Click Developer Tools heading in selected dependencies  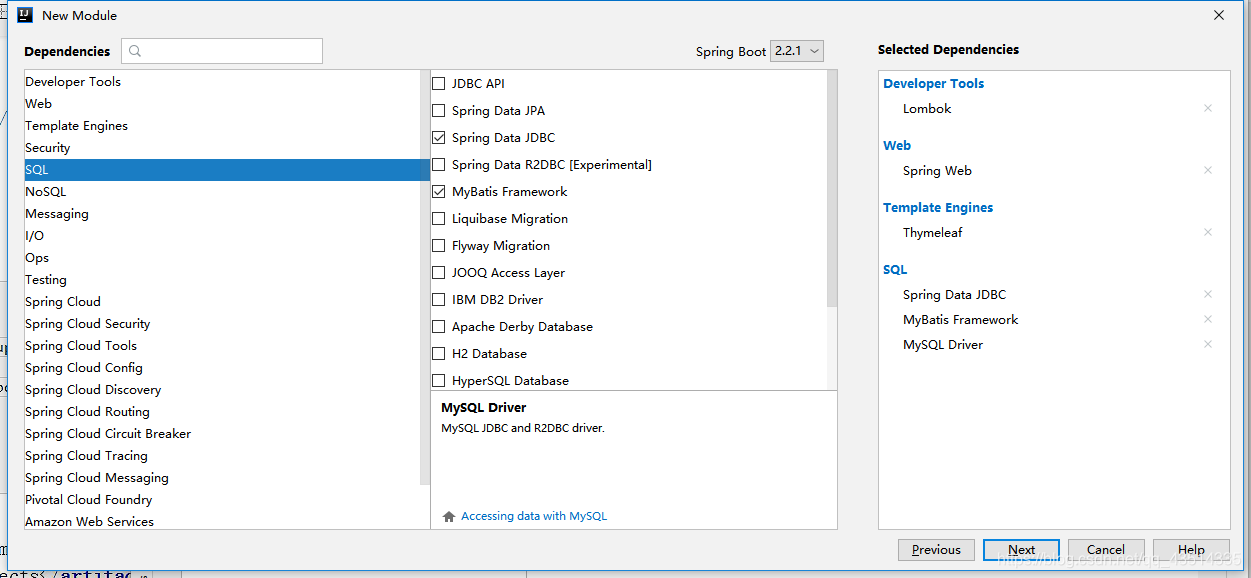pos(934,83)
